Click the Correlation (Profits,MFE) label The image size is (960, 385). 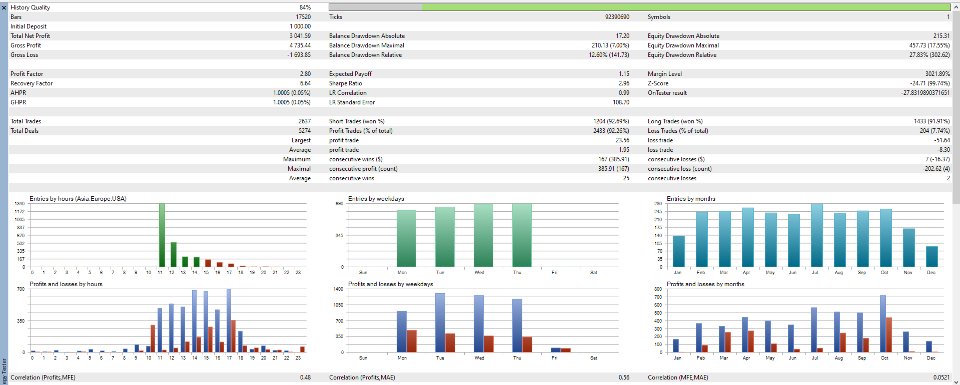point(43,378)
